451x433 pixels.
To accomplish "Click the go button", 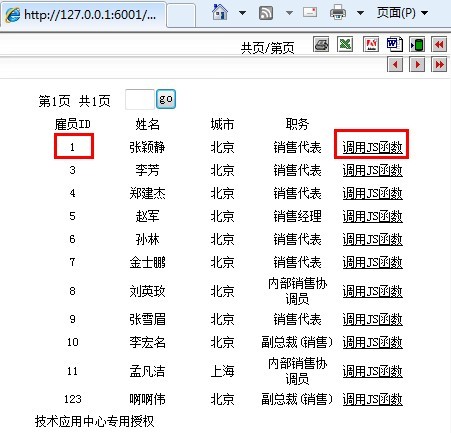I will coord(166,99).
